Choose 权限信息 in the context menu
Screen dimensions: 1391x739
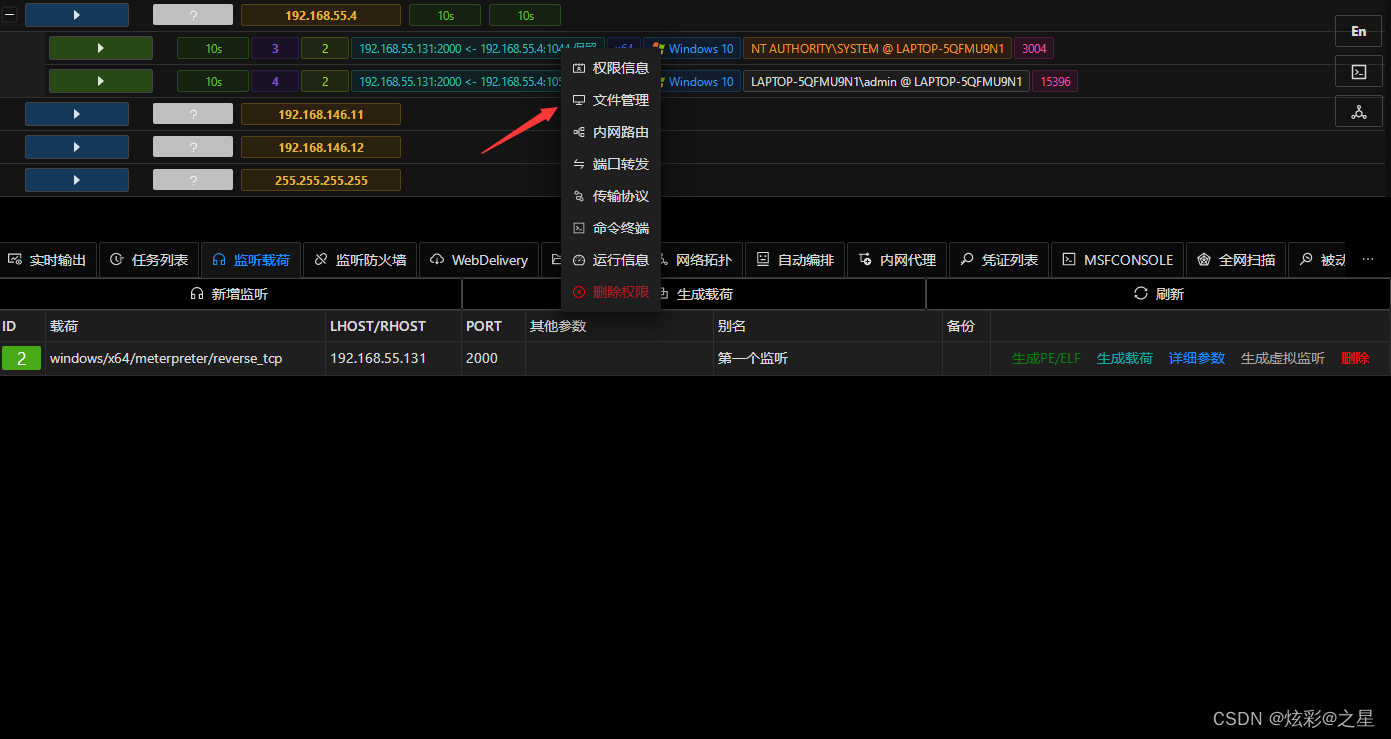[x=611, y=68]
